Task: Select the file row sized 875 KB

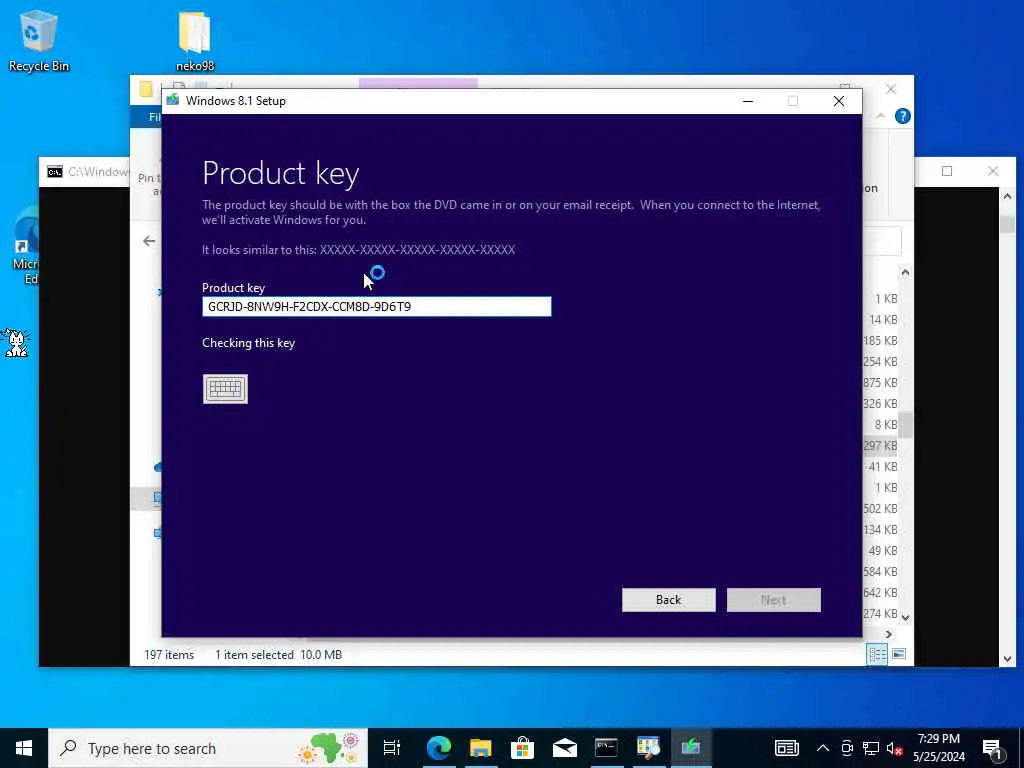Action: point(880,382)
